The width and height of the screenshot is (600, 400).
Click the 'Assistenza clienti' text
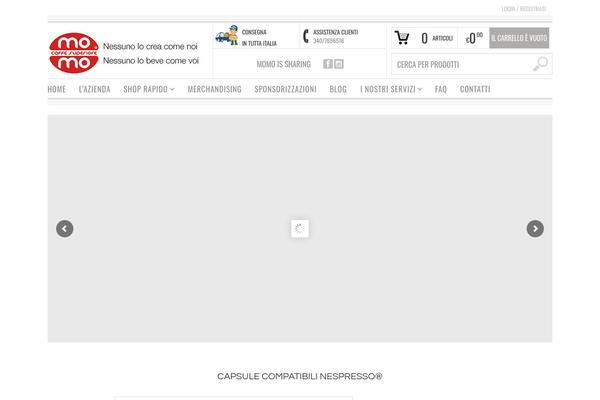coord(336,32)
